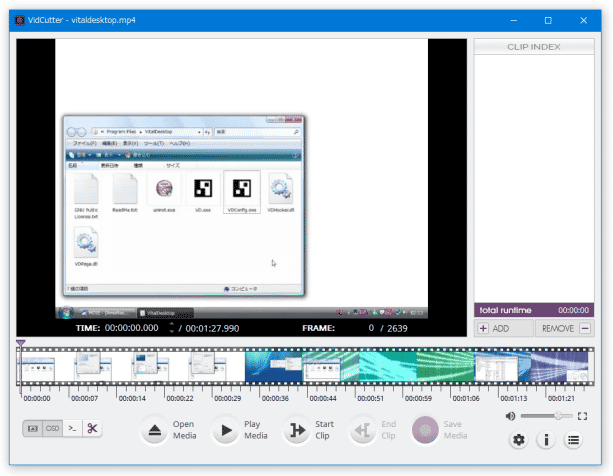Click the Start Clip label text
613x476 pixels.
324,430
